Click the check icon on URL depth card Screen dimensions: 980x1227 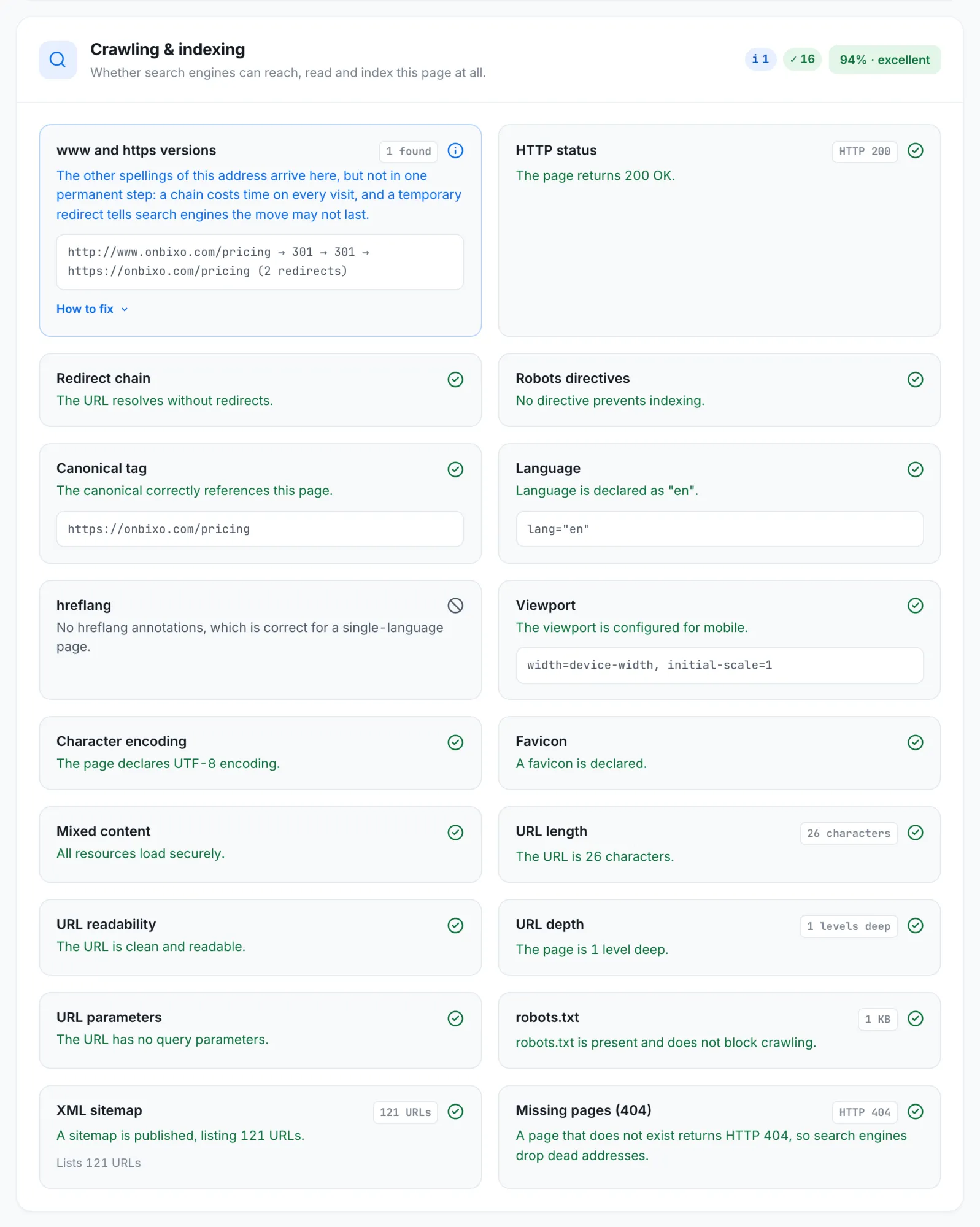point(915,925)
